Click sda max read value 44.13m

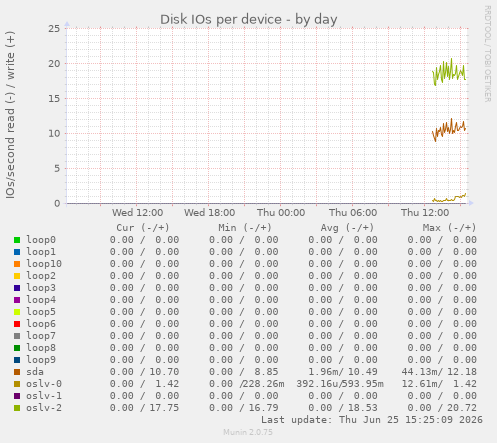pos(420,372)
